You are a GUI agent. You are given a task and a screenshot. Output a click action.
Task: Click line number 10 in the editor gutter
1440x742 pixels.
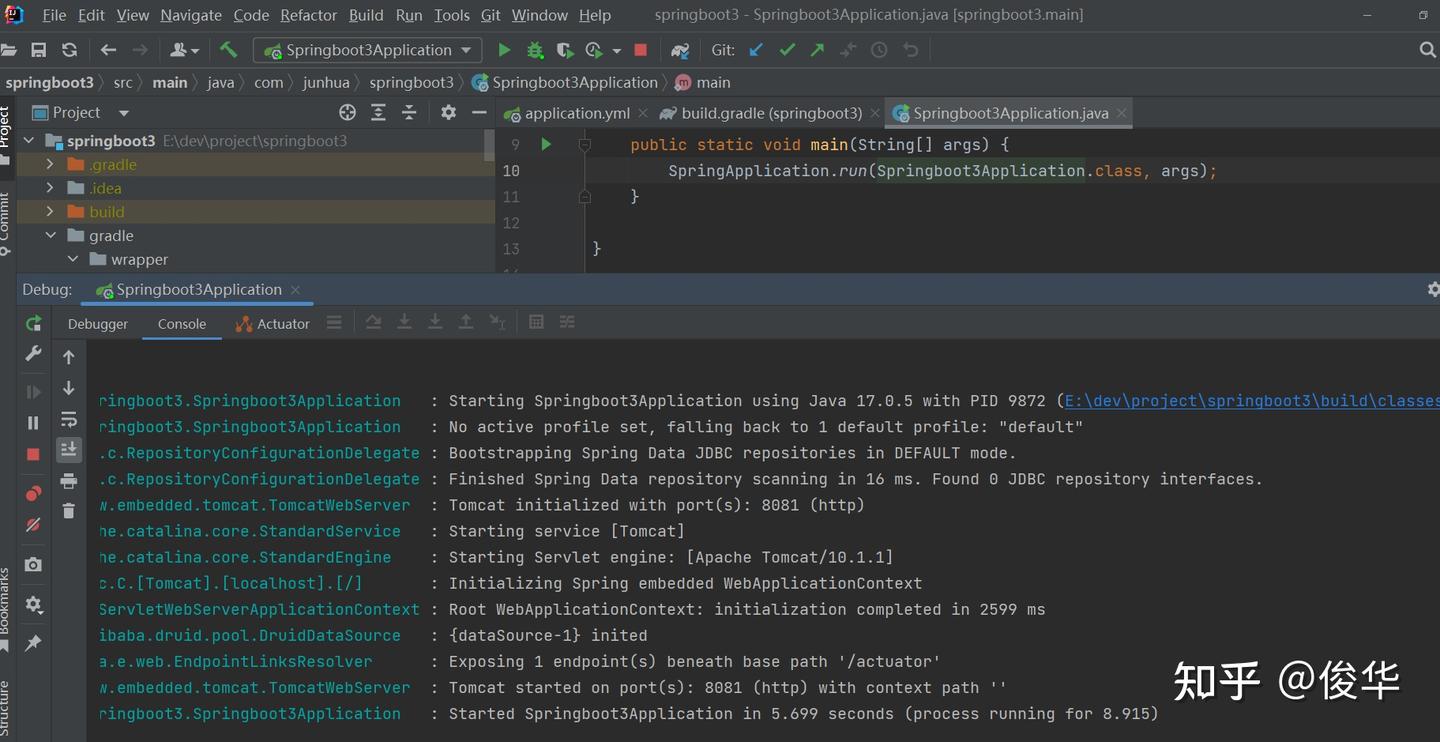511,170
